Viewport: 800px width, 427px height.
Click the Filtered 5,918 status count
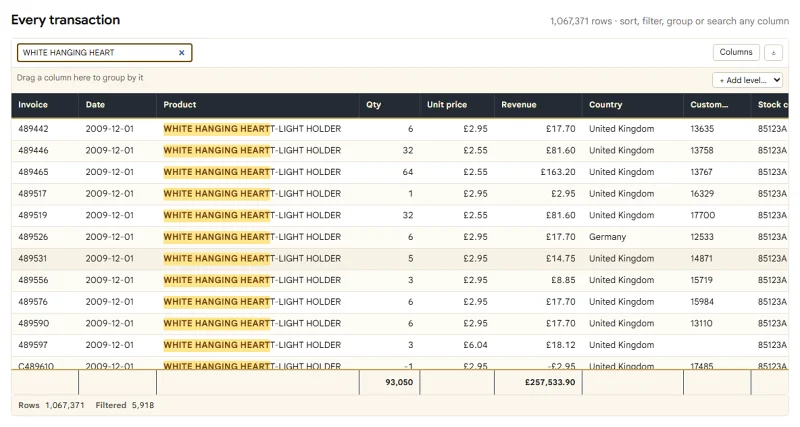click(x=124, y=405)
